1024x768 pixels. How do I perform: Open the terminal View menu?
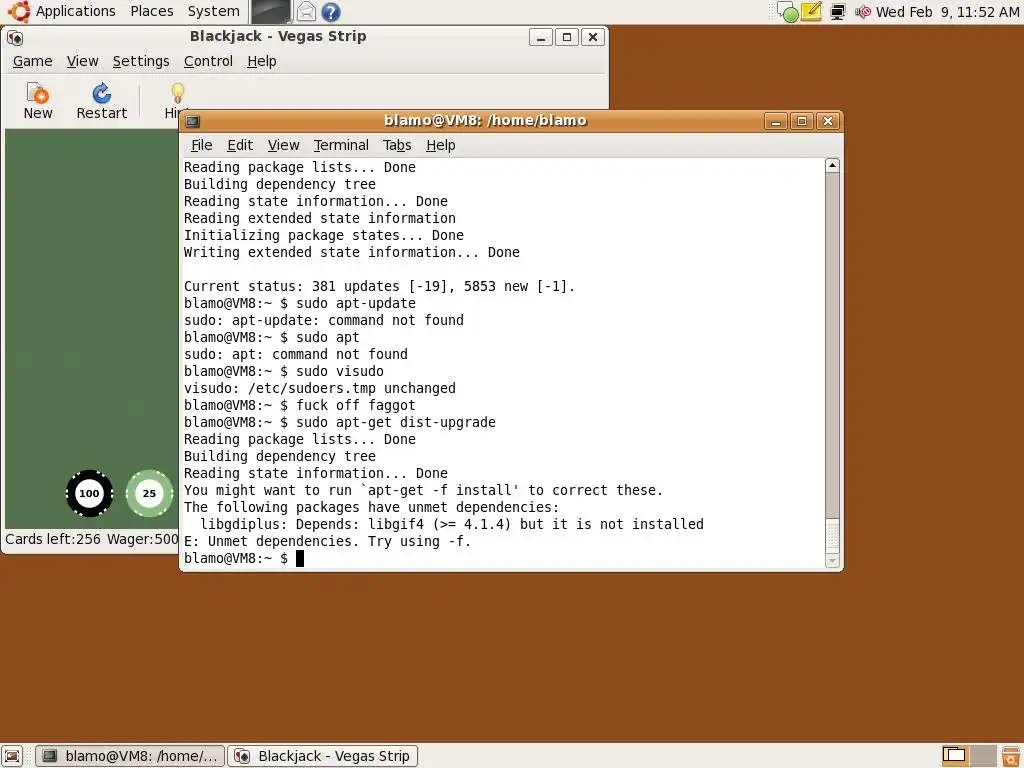point(283,145)
